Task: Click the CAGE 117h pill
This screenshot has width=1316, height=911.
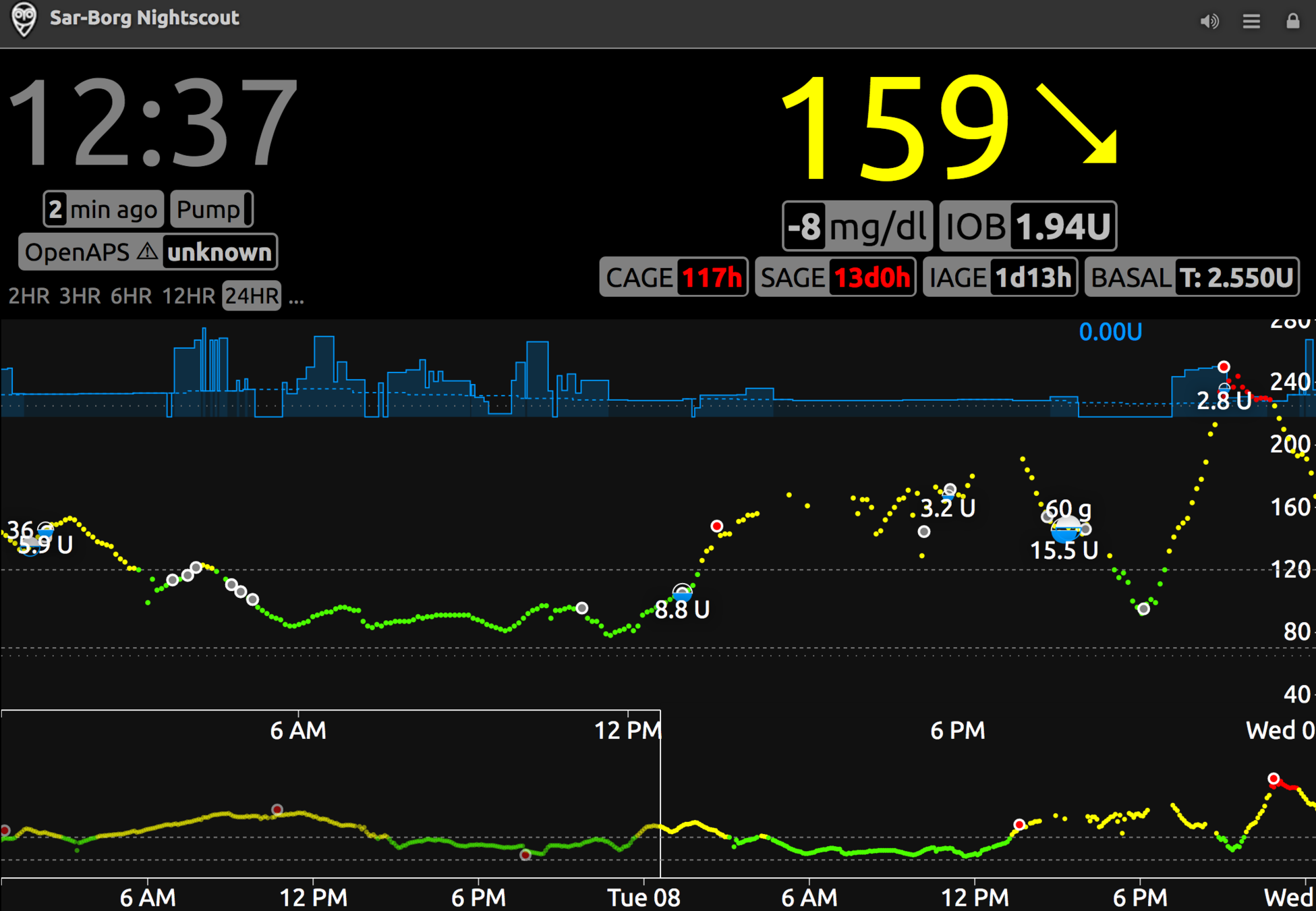Action: click(673, 277)
